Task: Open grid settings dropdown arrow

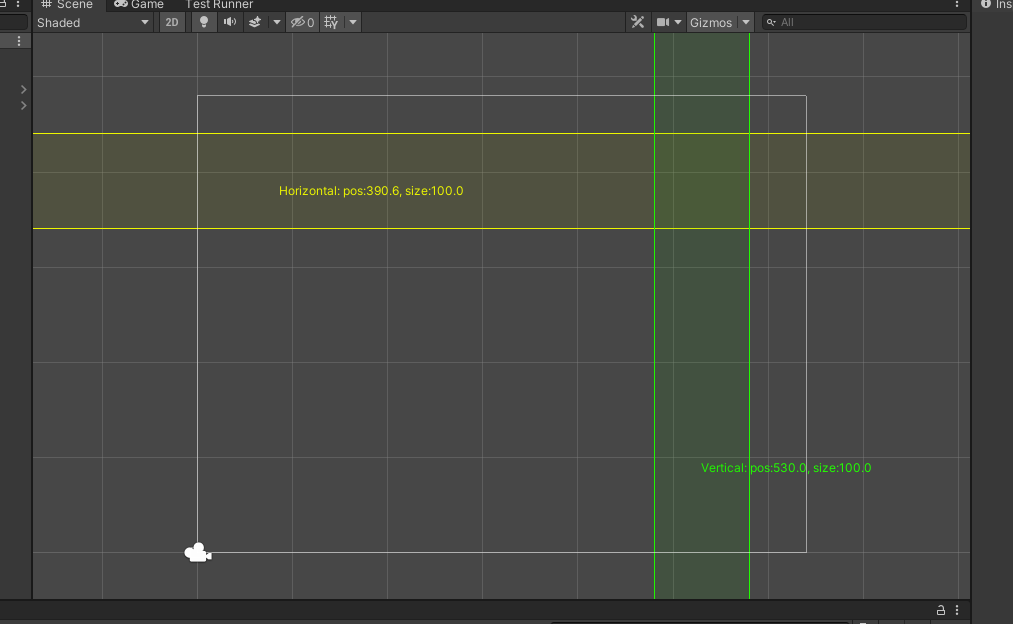Action: click(x=353, y=22)
